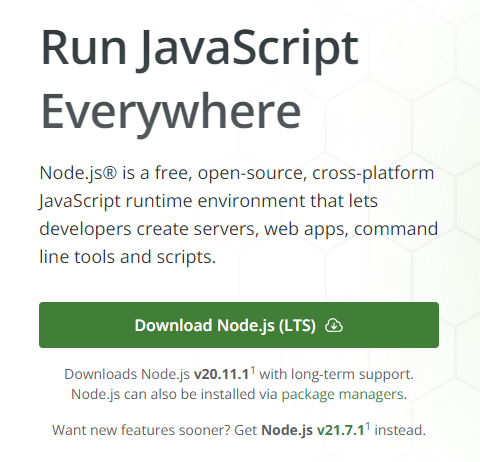This screenshot has height=462, width=480.
Task: Click the cloud download icon
Action: coord(334,325)
